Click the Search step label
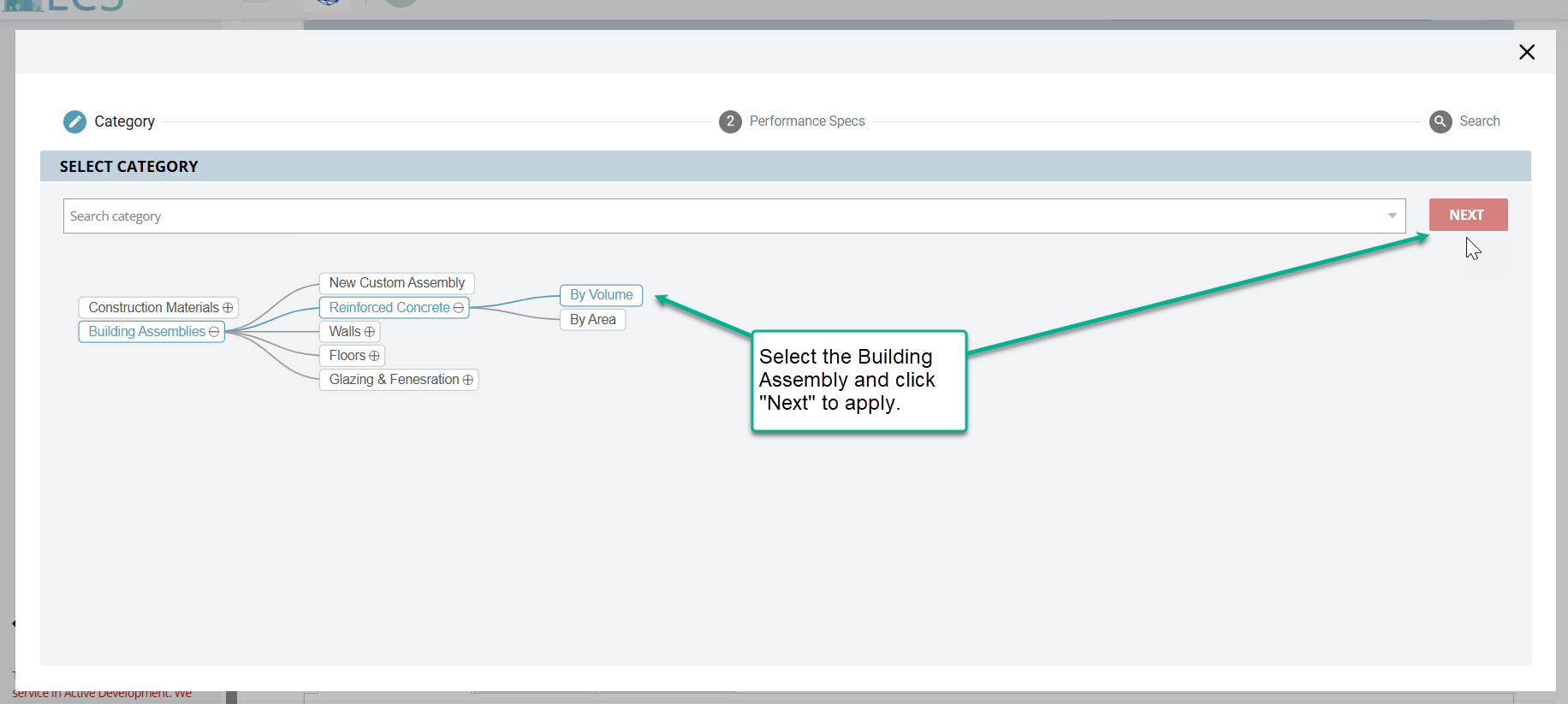Screen dimensions: 1568x704 tap(1479, 121)
